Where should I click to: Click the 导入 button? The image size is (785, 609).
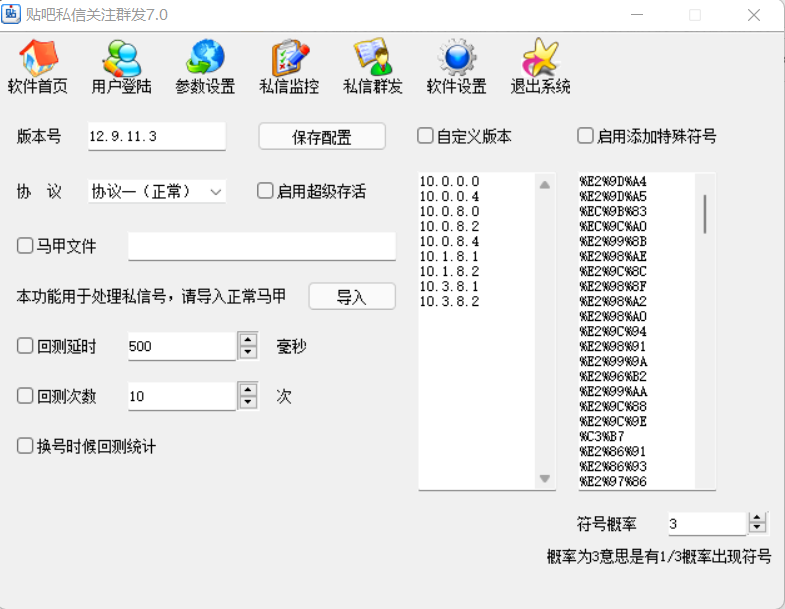(352, 296)
